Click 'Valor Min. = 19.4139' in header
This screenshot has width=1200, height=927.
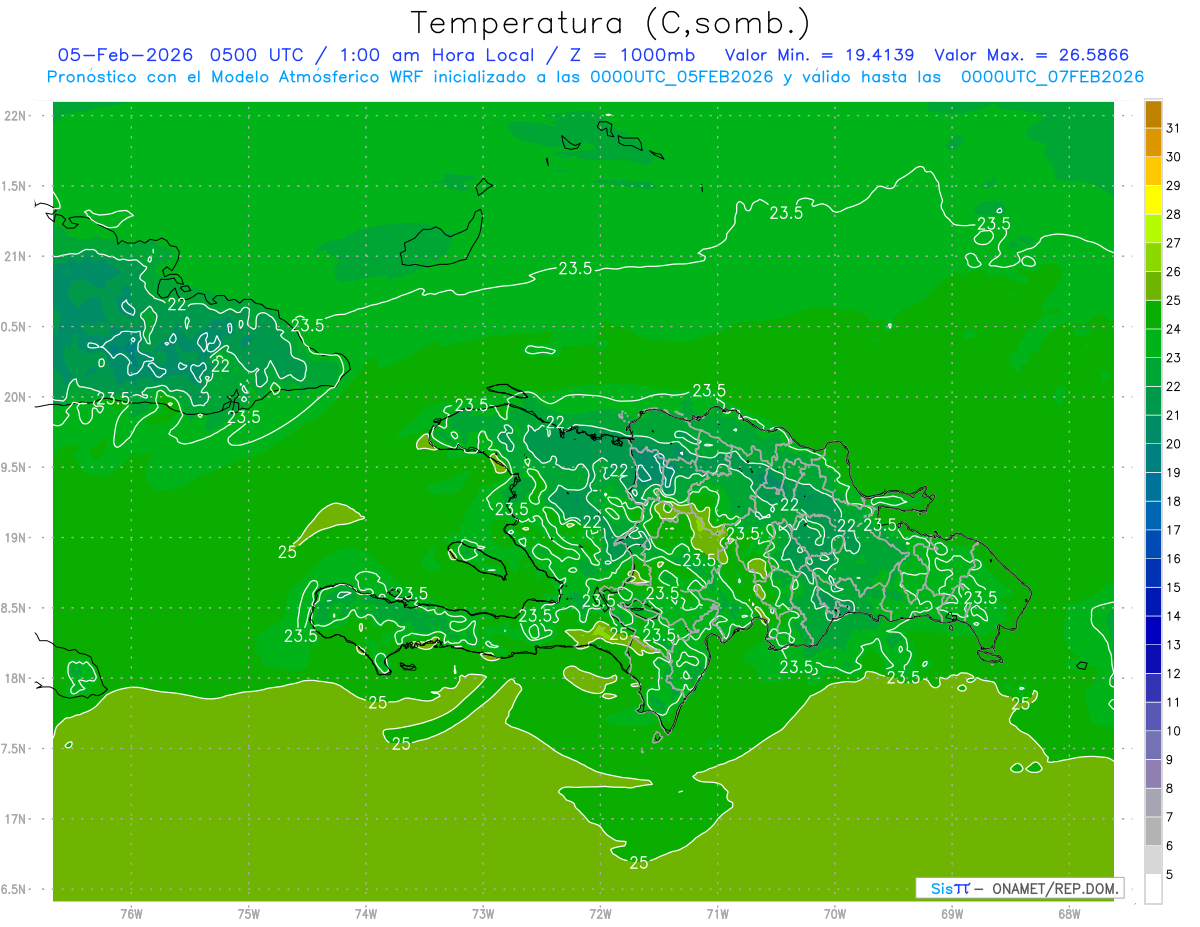(x=820, y=55)
